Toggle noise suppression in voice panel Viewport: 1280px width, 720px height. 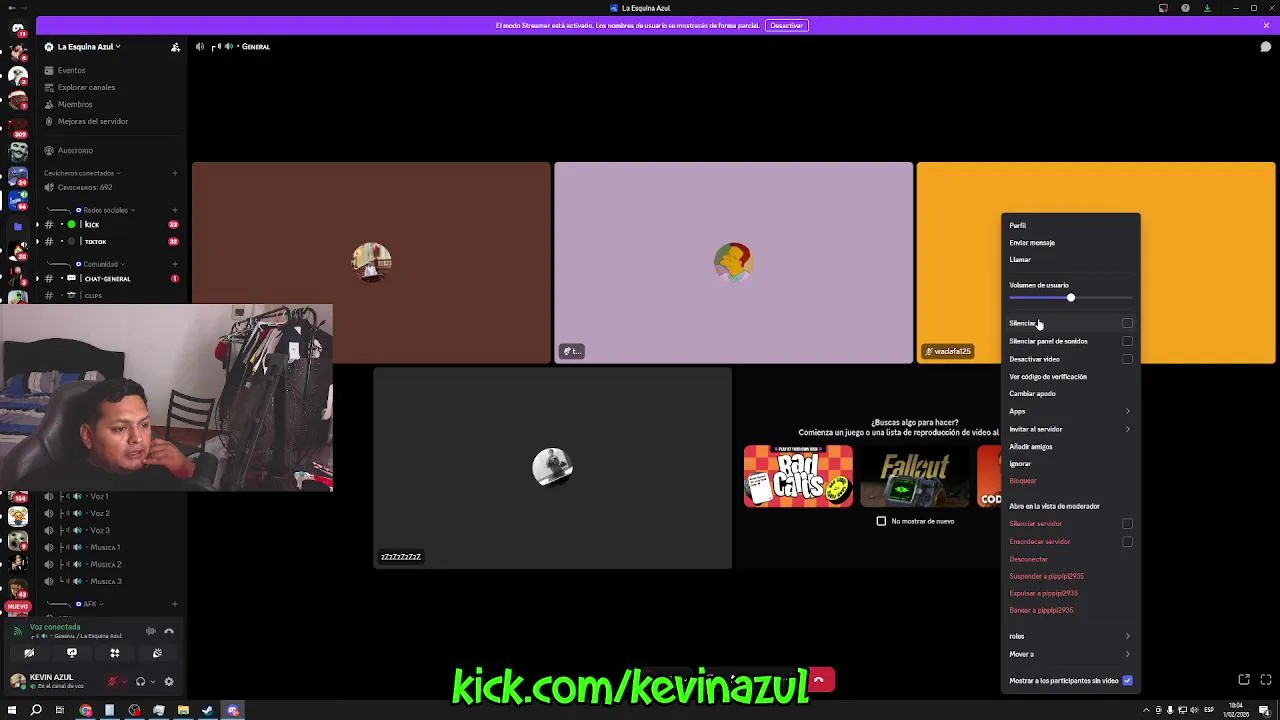coord(151,631)
